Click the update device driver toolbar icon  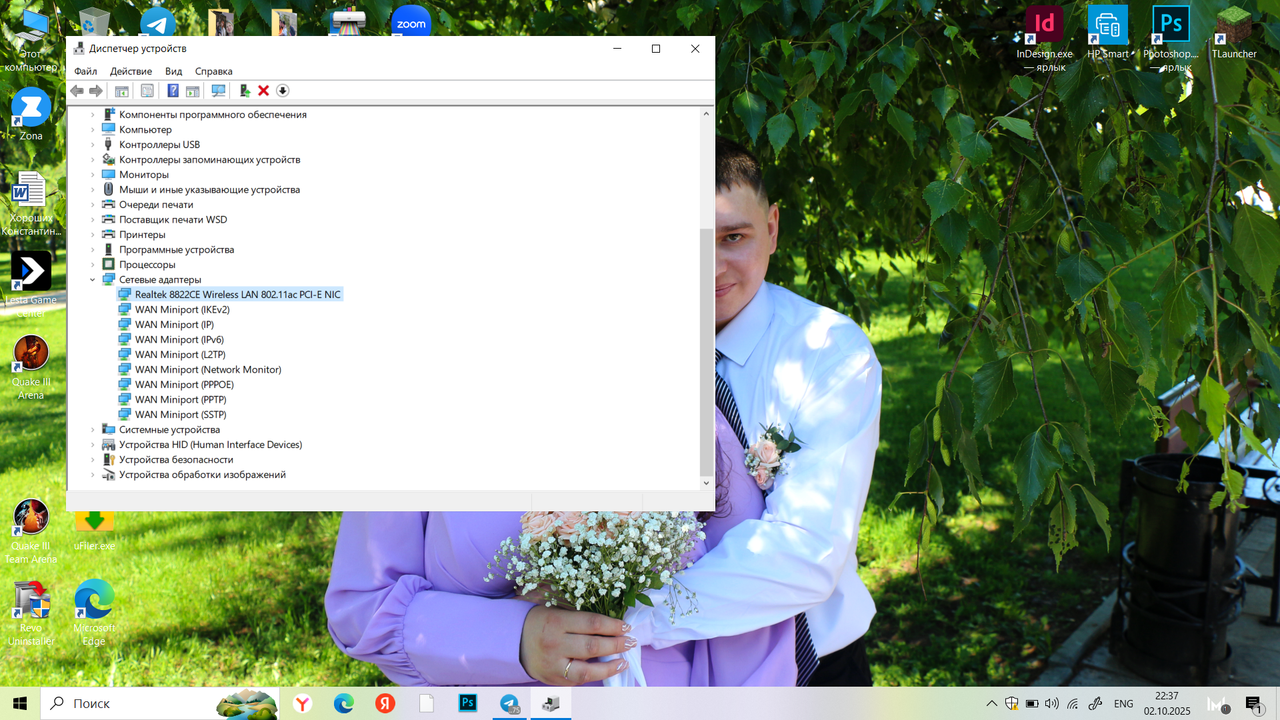coord(245,91)
